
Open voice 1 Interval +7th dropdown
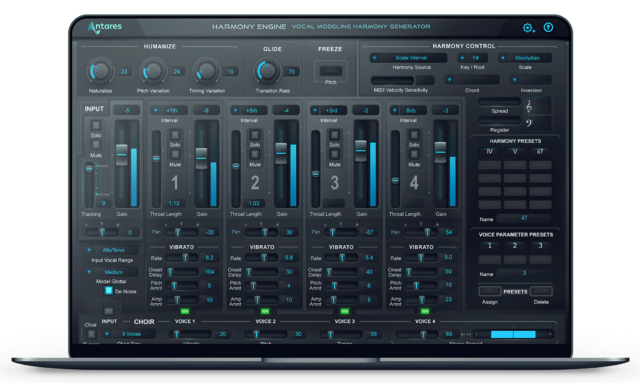coord(169,110)
